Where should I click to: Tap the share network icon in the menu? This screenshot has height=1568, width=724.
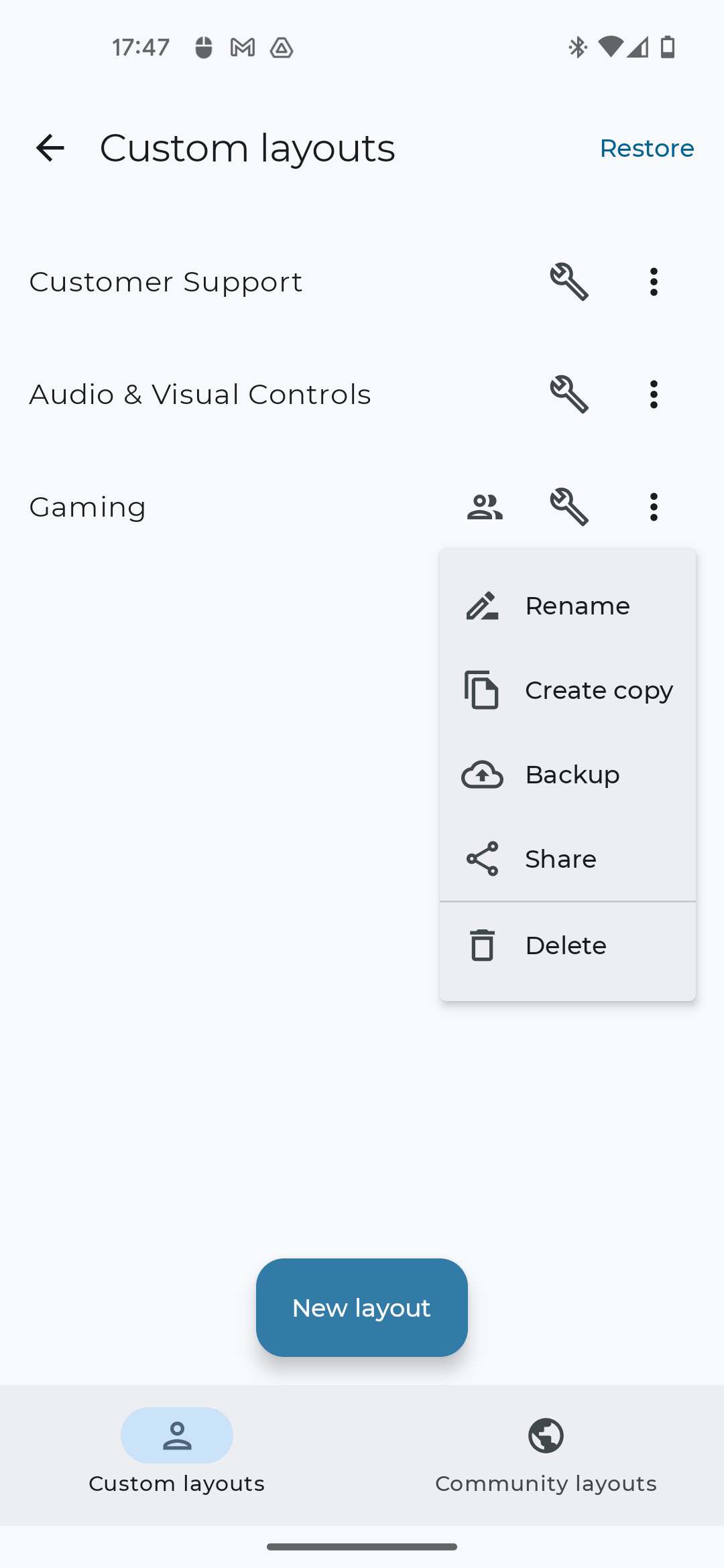[x=481, y=858]
